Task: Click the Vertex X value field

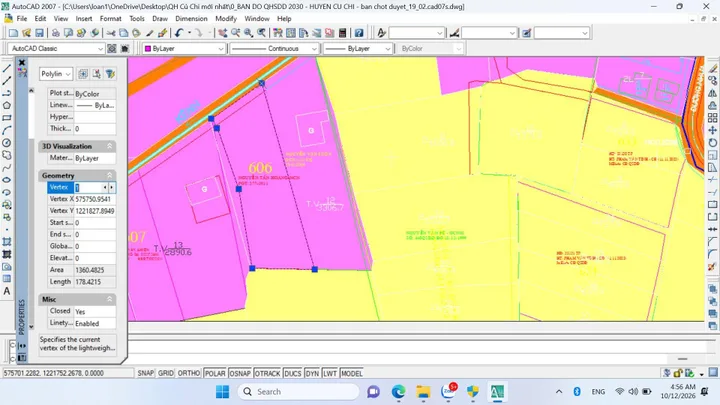Action: pyautogui.click(x=95, y=199)
